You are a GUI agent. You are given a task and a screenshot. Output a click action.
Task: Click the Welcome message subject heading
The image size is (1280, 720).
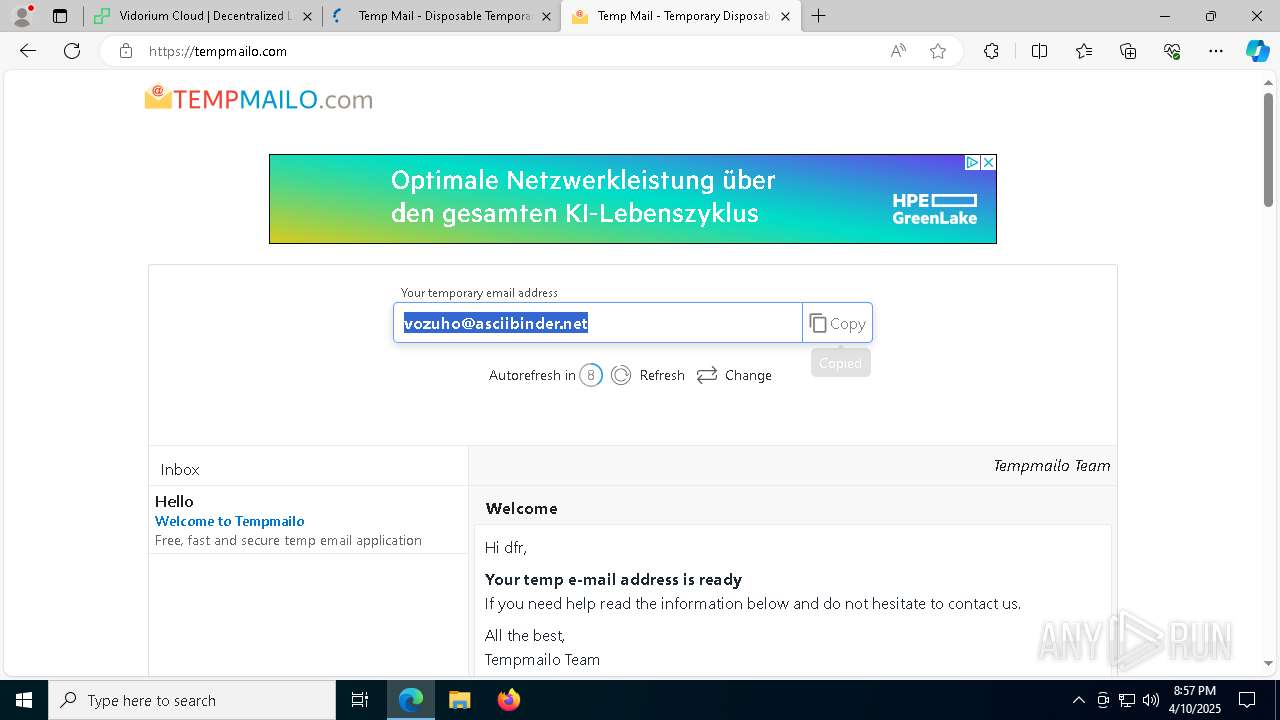click(521, 508)
